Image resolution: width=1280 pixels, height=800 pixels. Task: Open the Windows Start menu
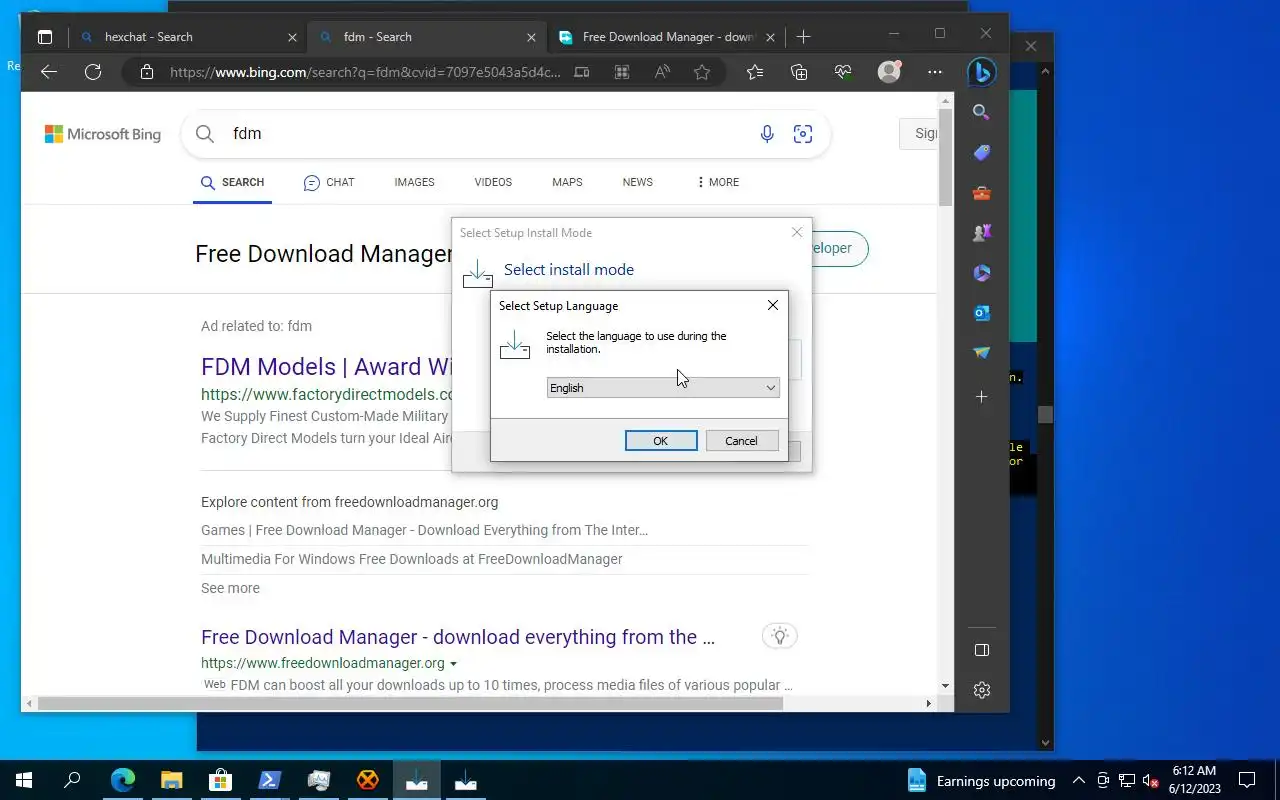pos(24,780)
